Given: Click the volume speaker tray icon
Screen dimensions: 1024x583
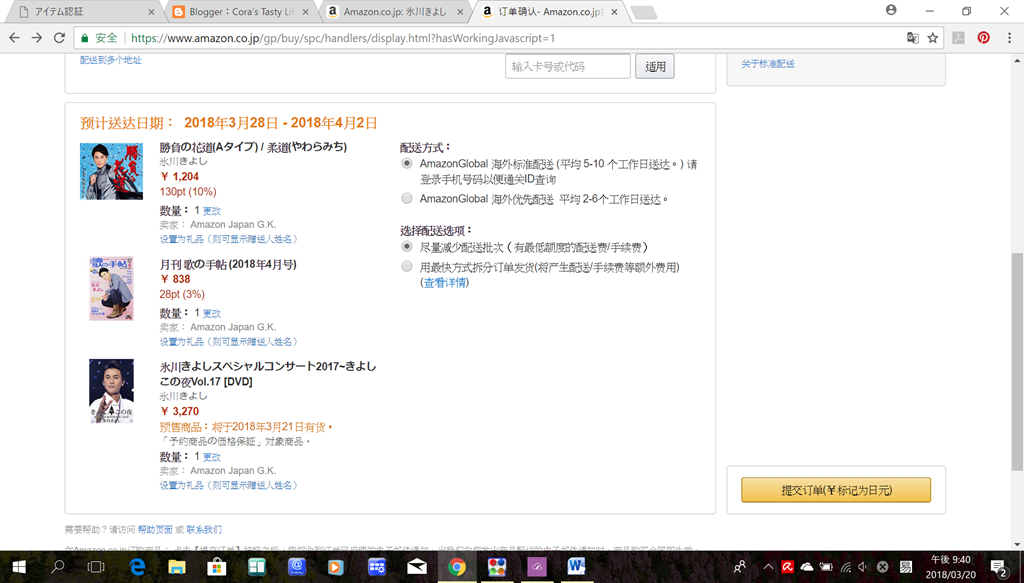Looking at the screenshot, I should pyautogui.click(x=863, y=567).
